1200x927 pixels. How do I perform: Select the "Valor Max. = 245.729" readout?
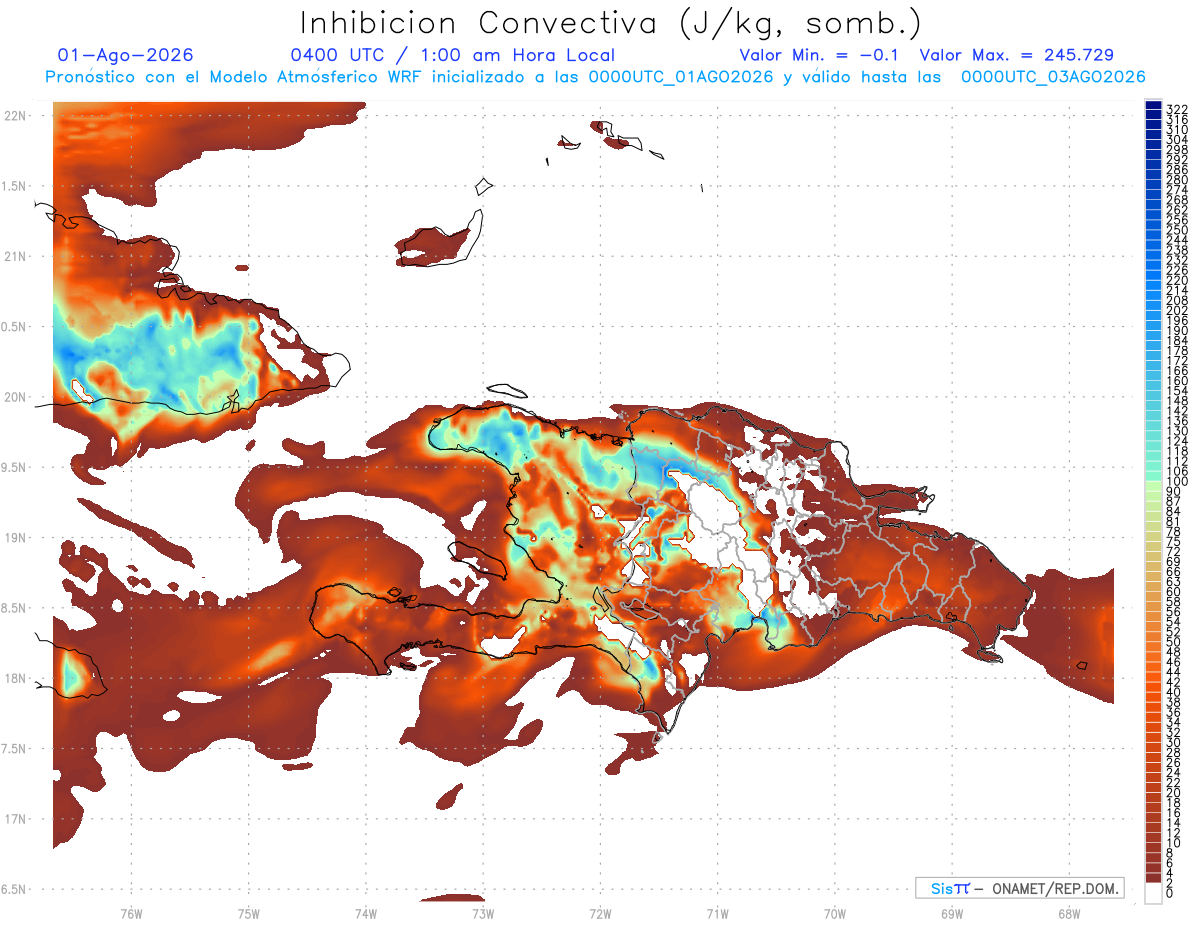point(1016,55)
